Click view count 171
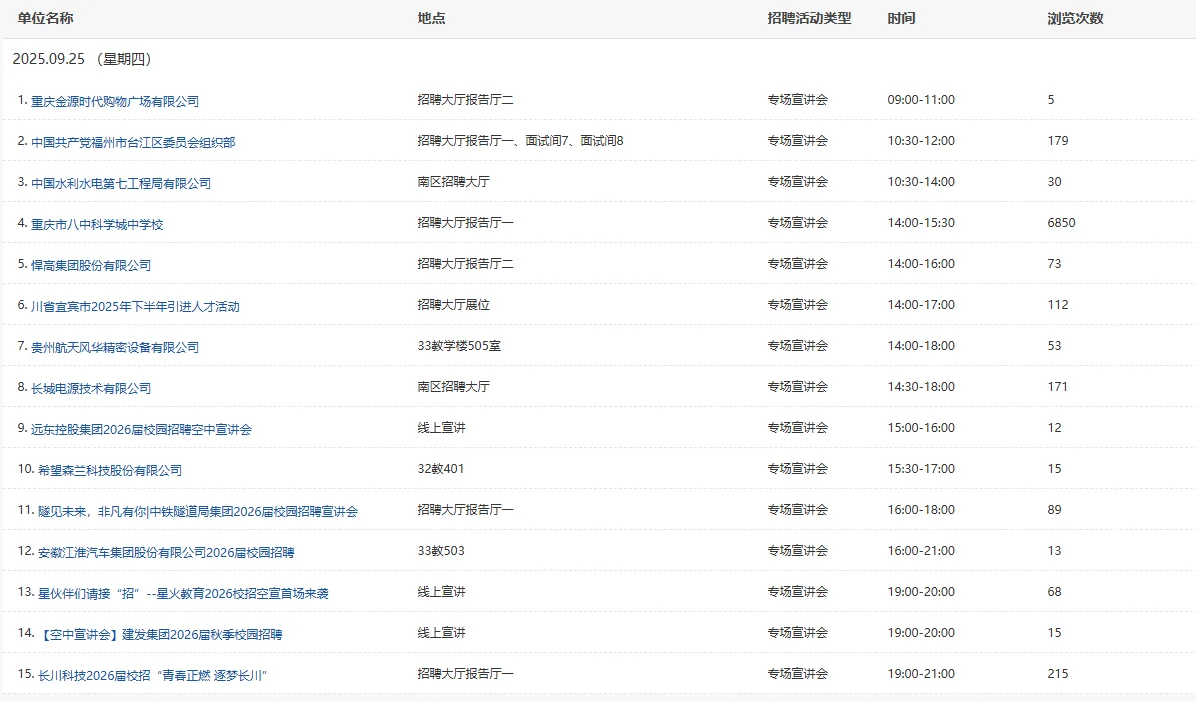The height and width of the screenshot is (702, 1196). pos(1057,388)
